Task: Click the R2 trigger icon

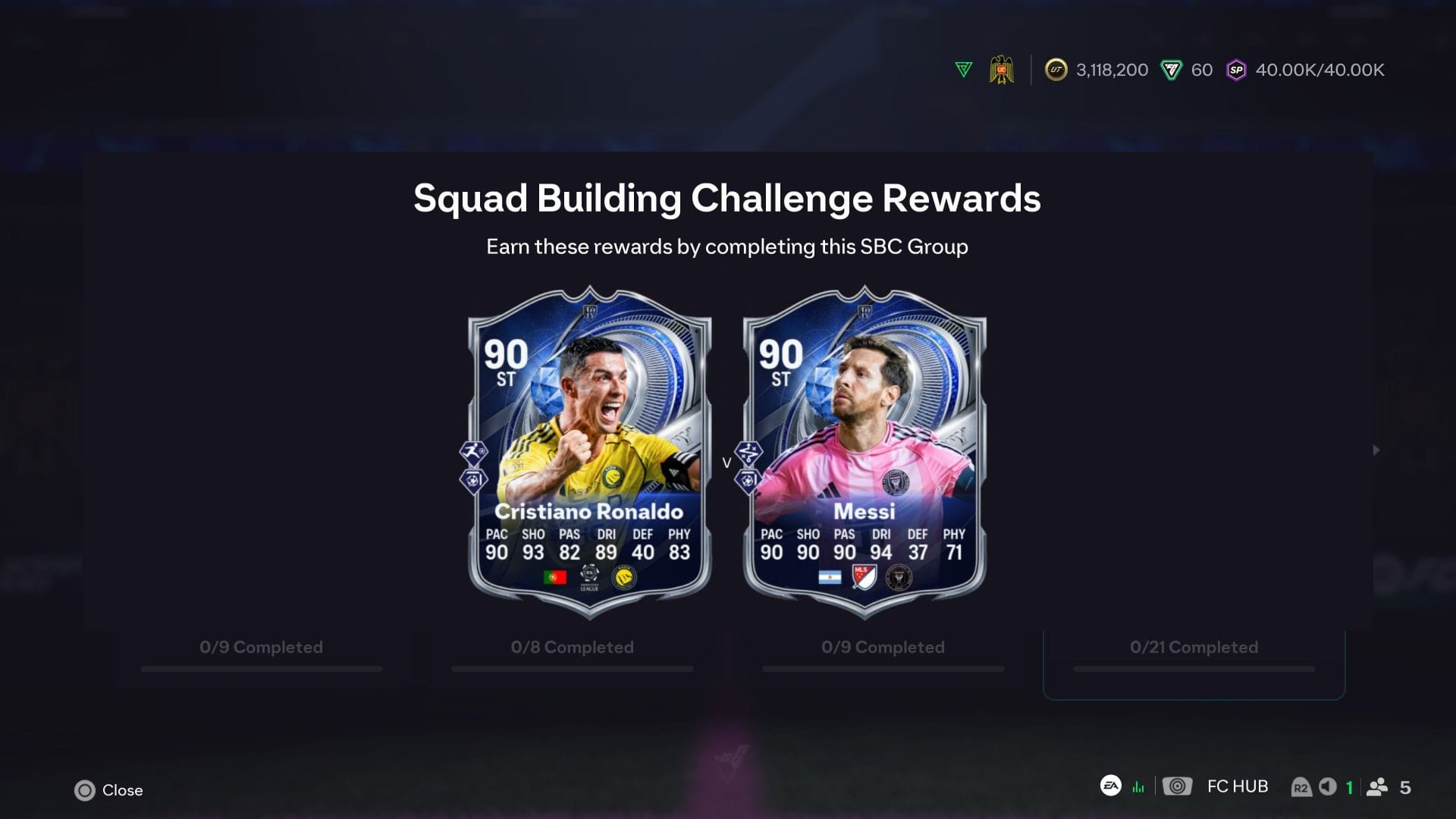Action: pyautogui.click(x=1301, y=787)
